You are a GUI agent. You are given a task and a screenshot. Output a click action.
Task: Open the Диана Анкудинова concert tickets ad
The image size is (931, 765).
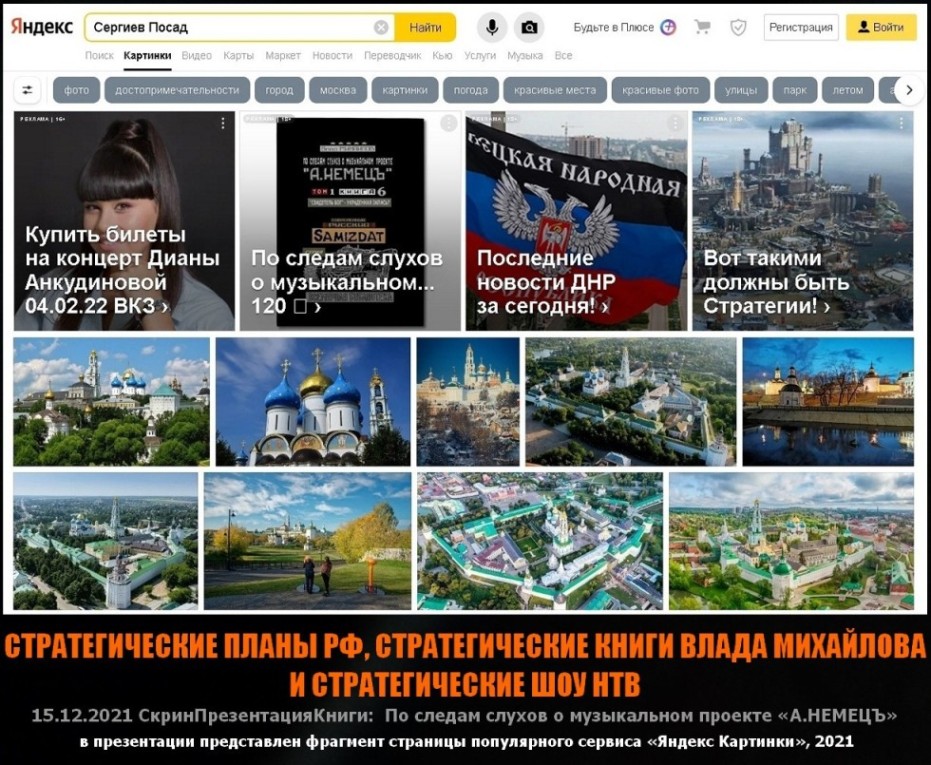click(124, 220)
